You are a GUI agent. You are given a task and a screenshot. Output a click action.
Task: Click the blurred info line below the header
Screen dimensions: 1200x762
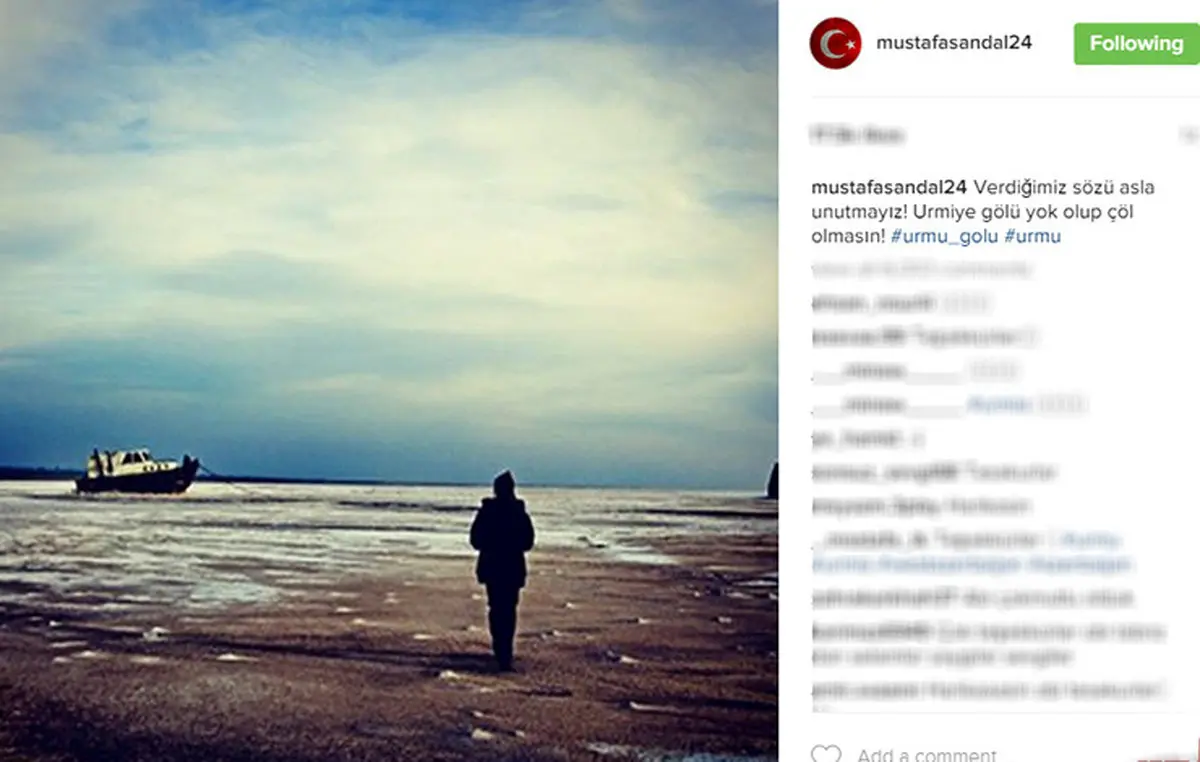tap(857, 134)
